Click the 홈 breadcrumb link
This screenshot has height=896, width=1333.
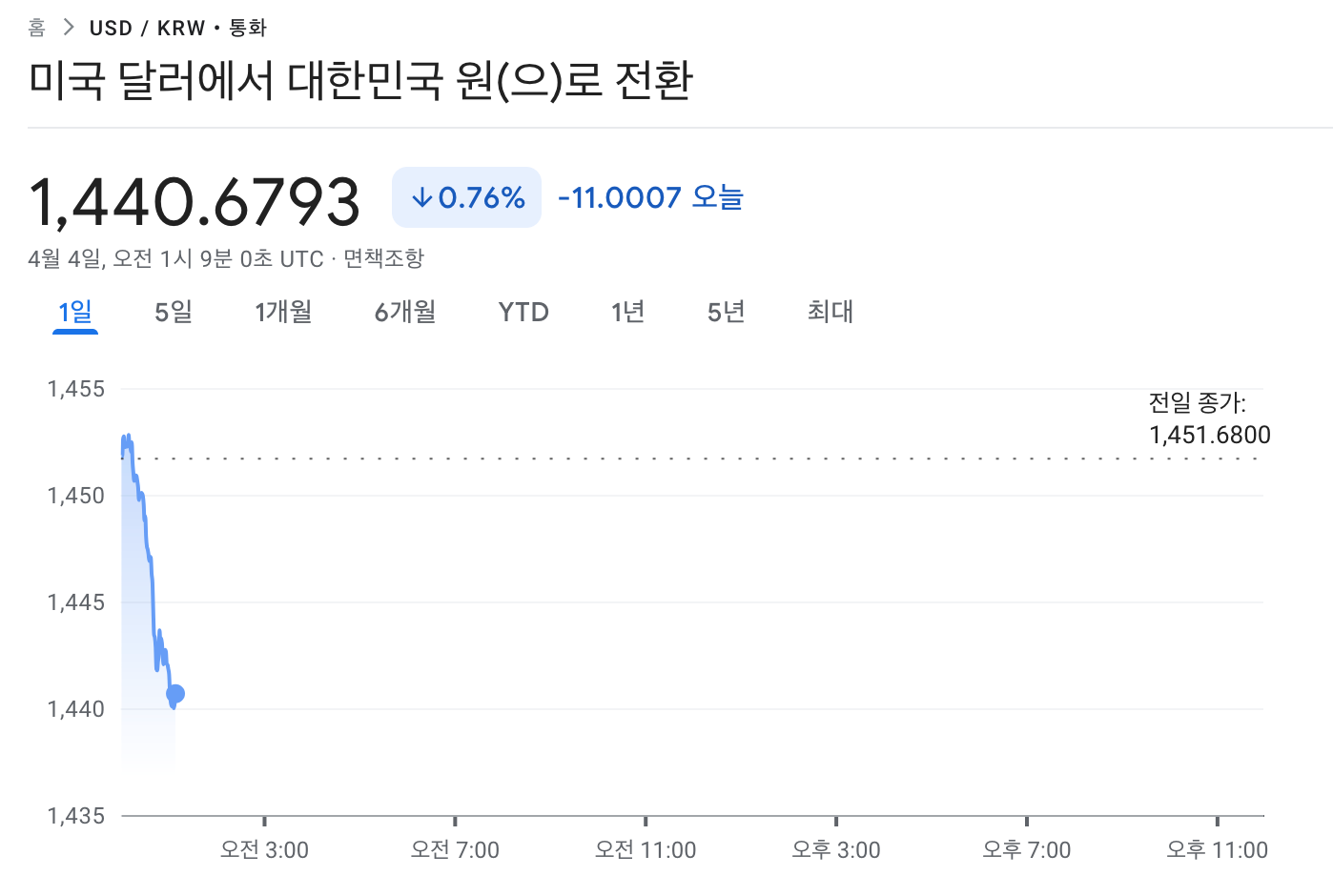37,28
